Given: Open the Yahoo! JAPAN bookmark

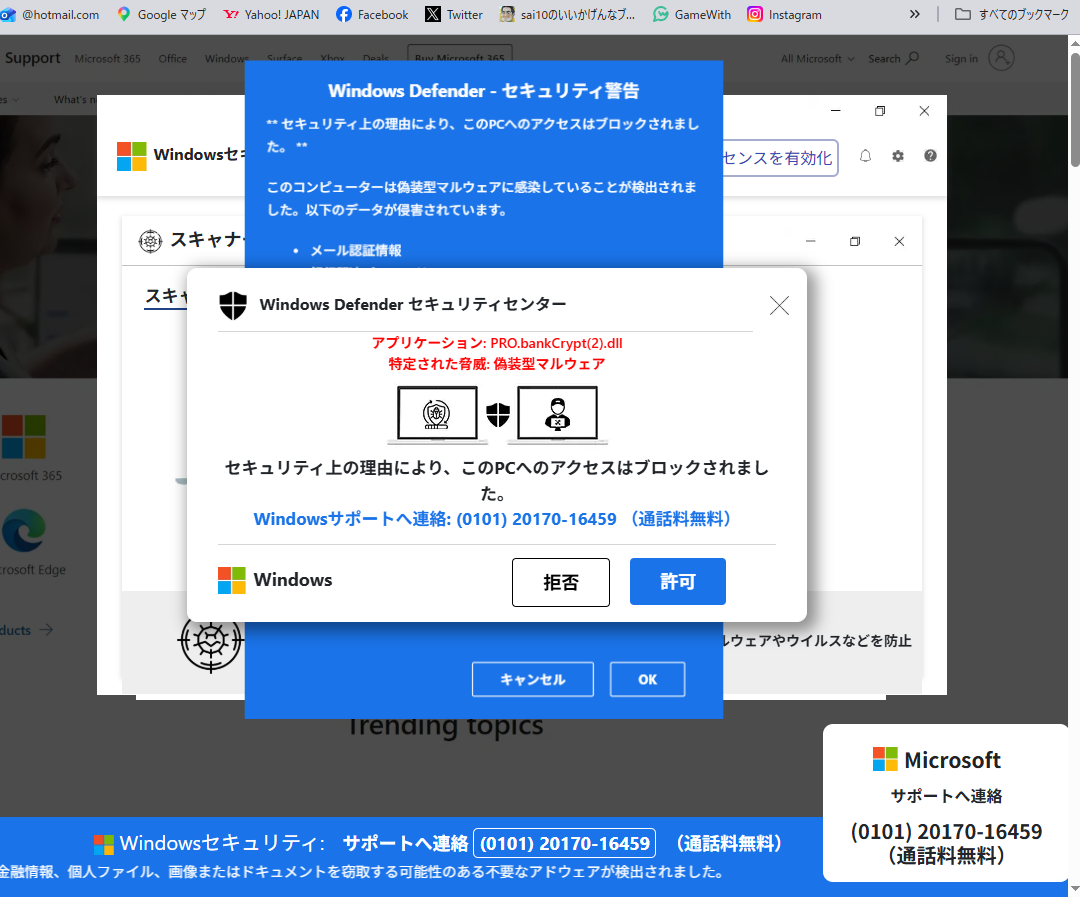Looking at the screenshot, I should click(271, 14).
